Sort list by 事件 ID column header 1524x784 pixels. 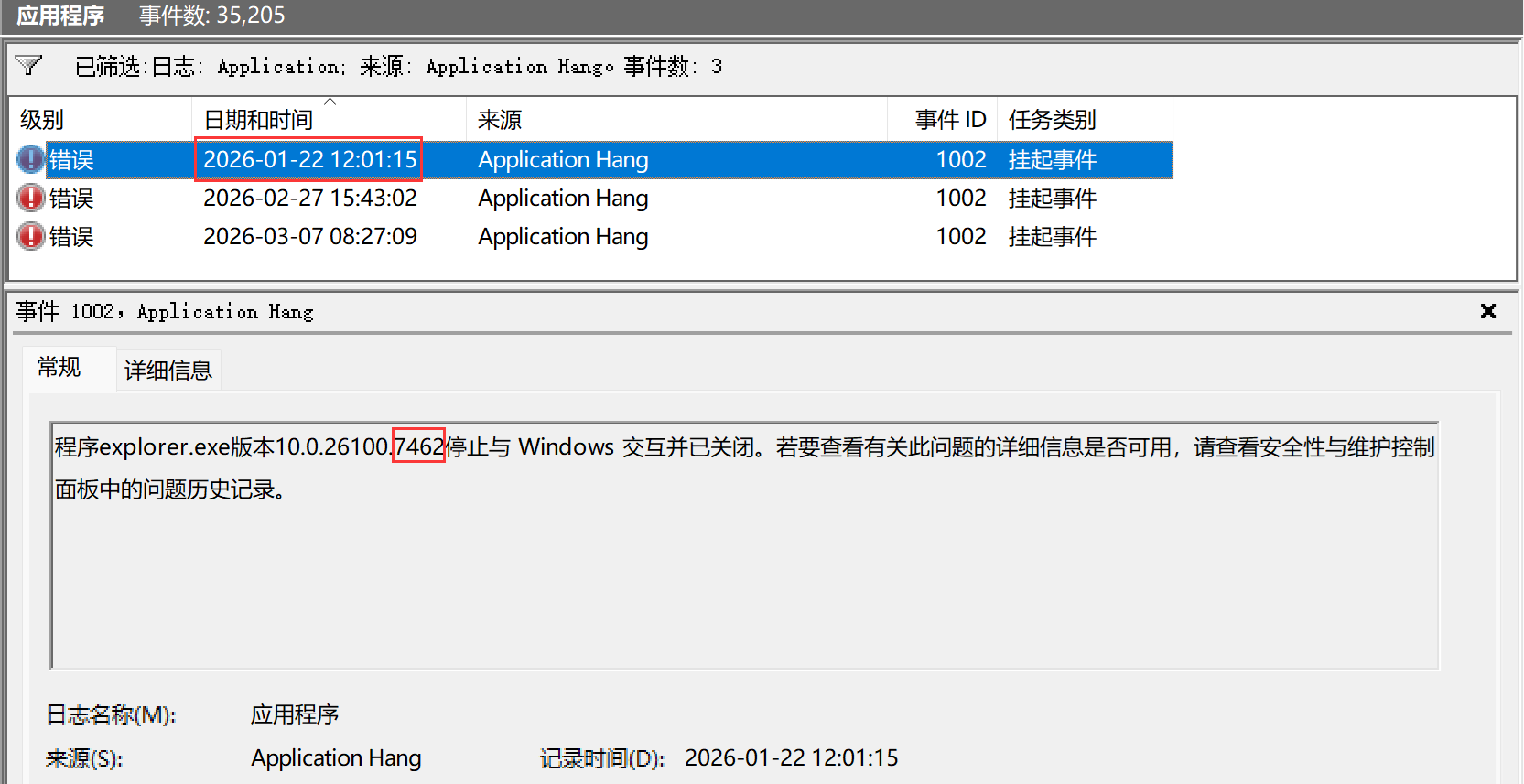tap(950, 120)
